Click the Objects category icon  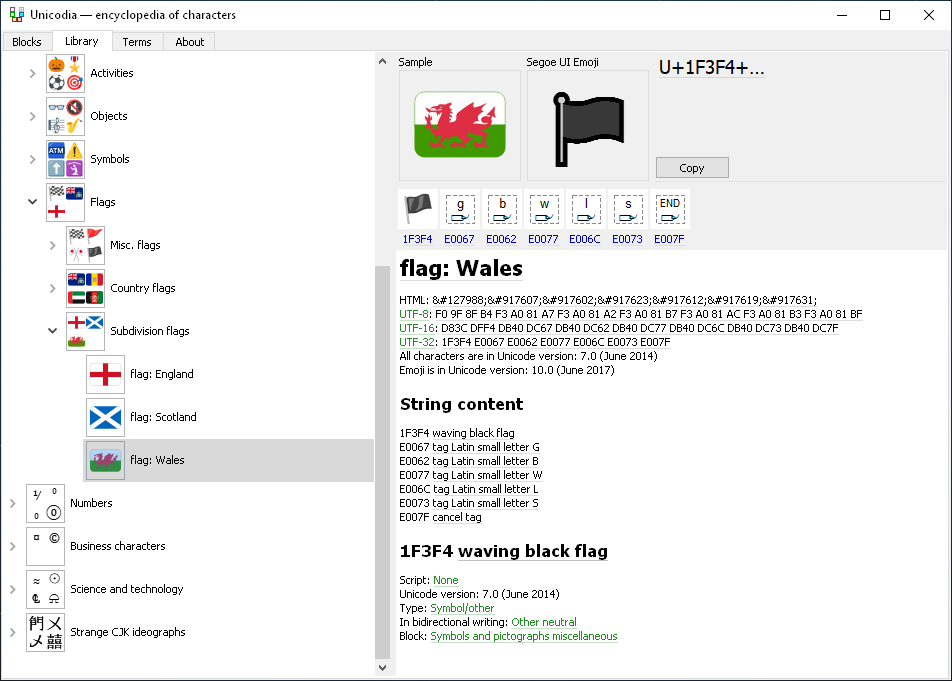coord(66,116)
